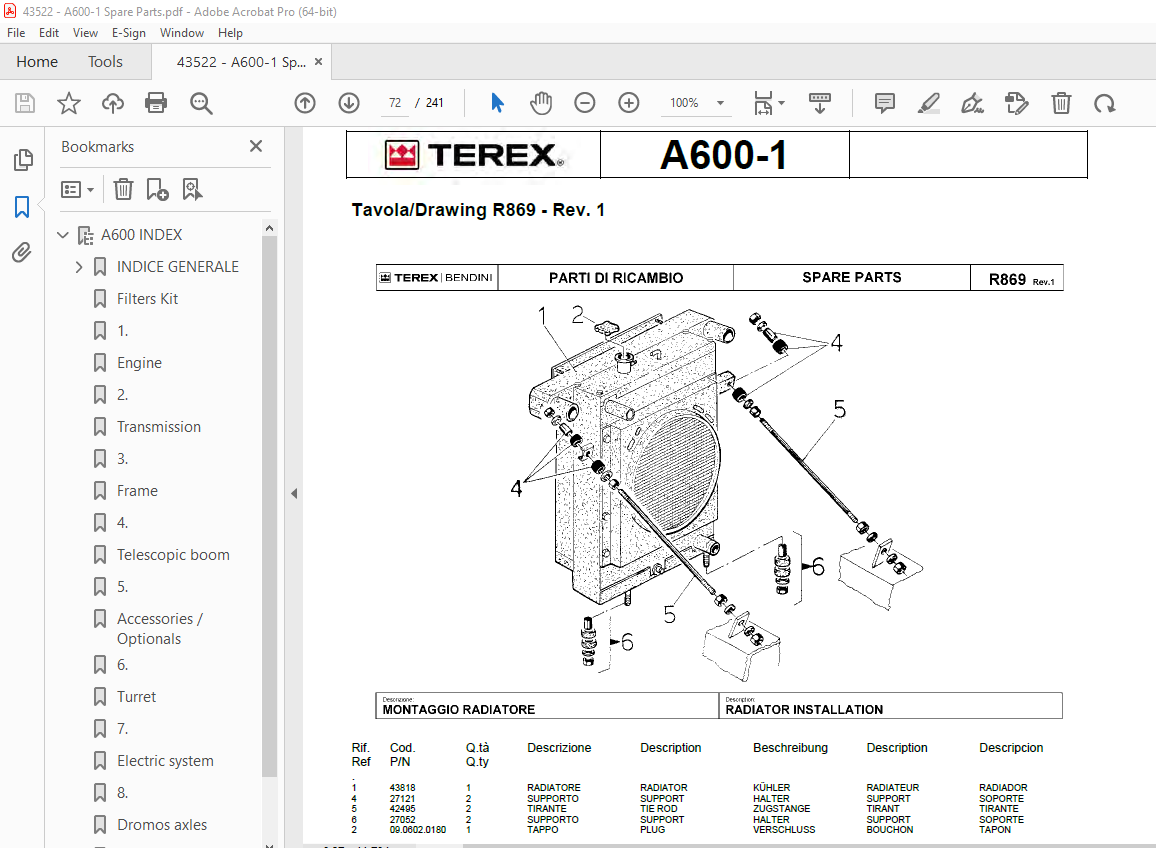Open the Help menu
Viewport: 1156px width, 848px height.
click(x=230, y=33)
